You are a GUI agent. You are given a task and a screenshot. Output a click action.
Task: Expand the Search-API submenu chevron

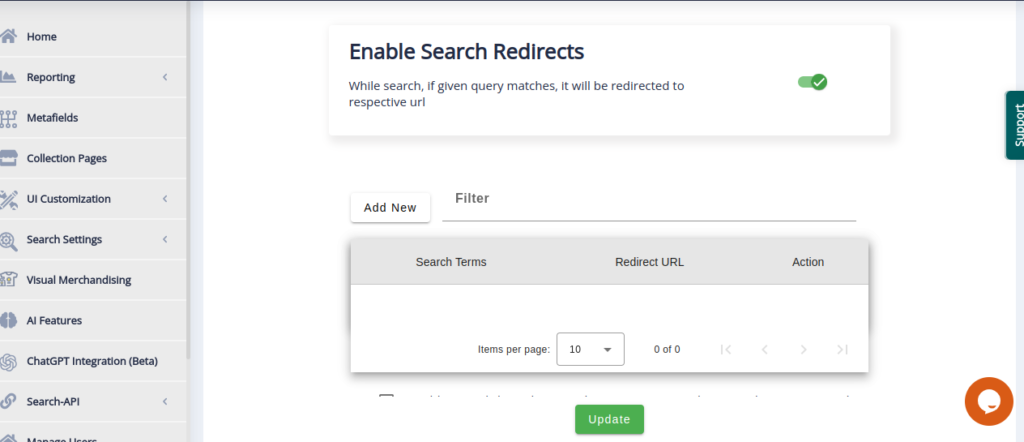(x=165, y=402)
